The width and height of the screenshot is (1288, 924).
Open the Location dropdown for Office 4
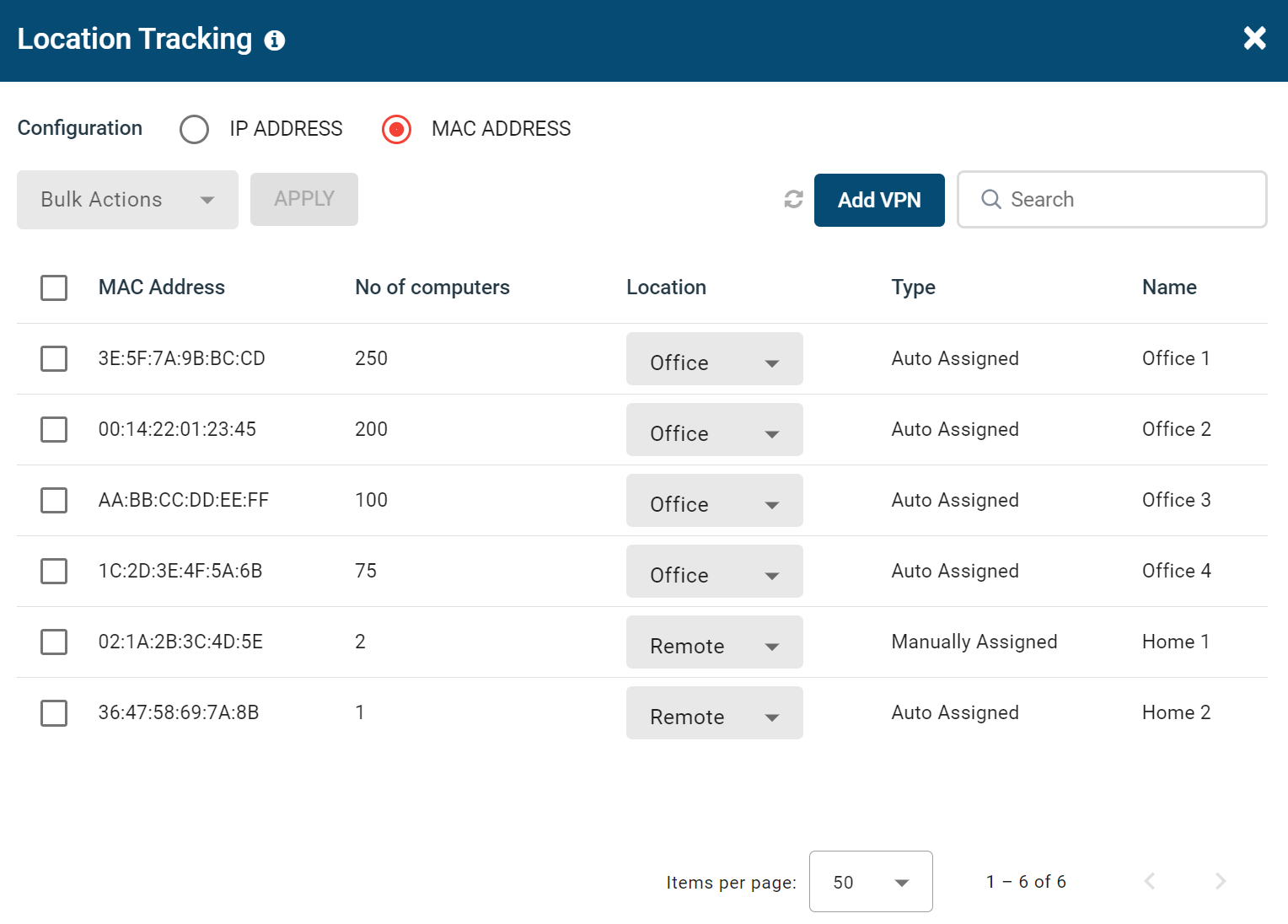(714, 572)
